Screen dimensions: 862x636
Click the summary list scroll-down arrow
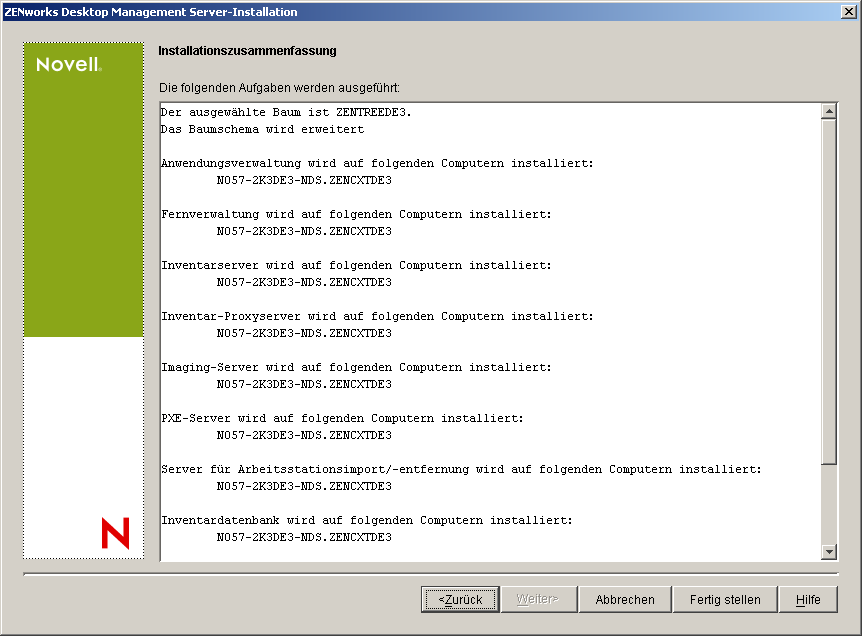828,551
